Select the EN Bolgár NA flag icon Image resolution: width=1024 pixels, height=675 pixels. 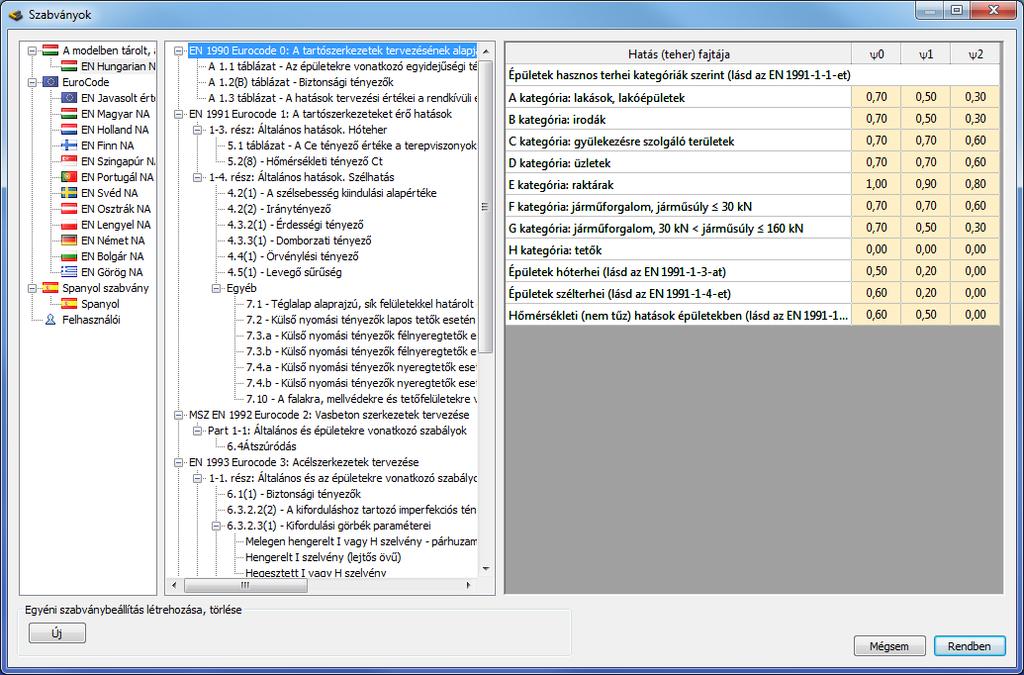(x=69, y=256)
